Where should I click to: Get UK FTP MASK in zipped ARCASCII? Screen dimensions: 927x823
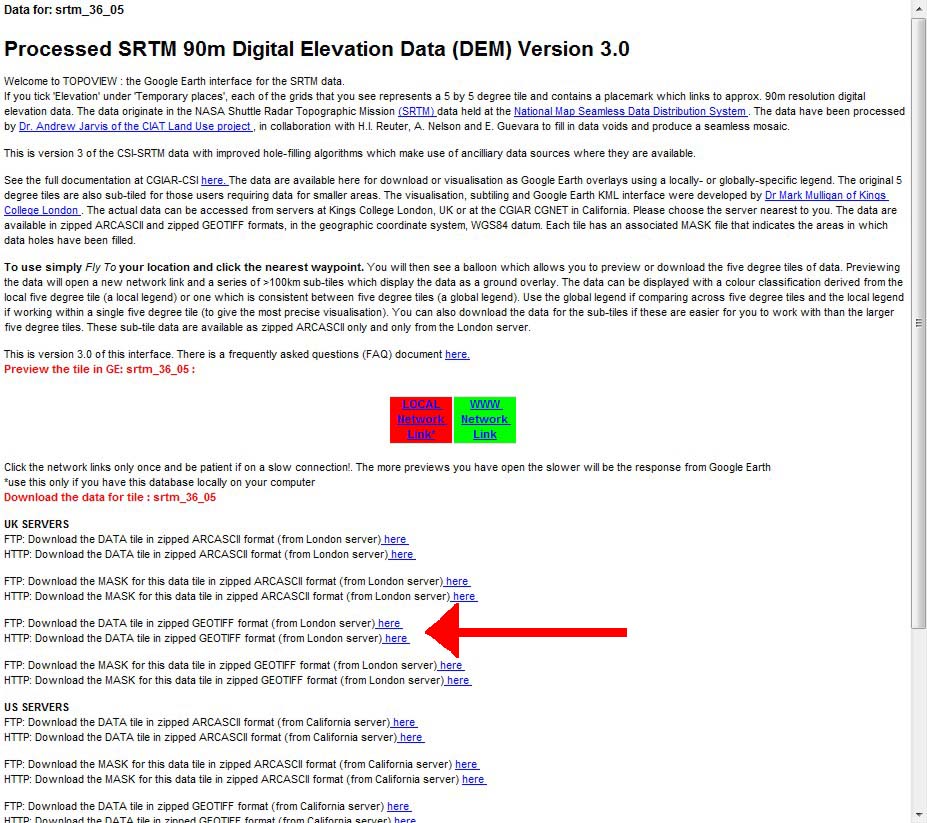coord(457,581)
